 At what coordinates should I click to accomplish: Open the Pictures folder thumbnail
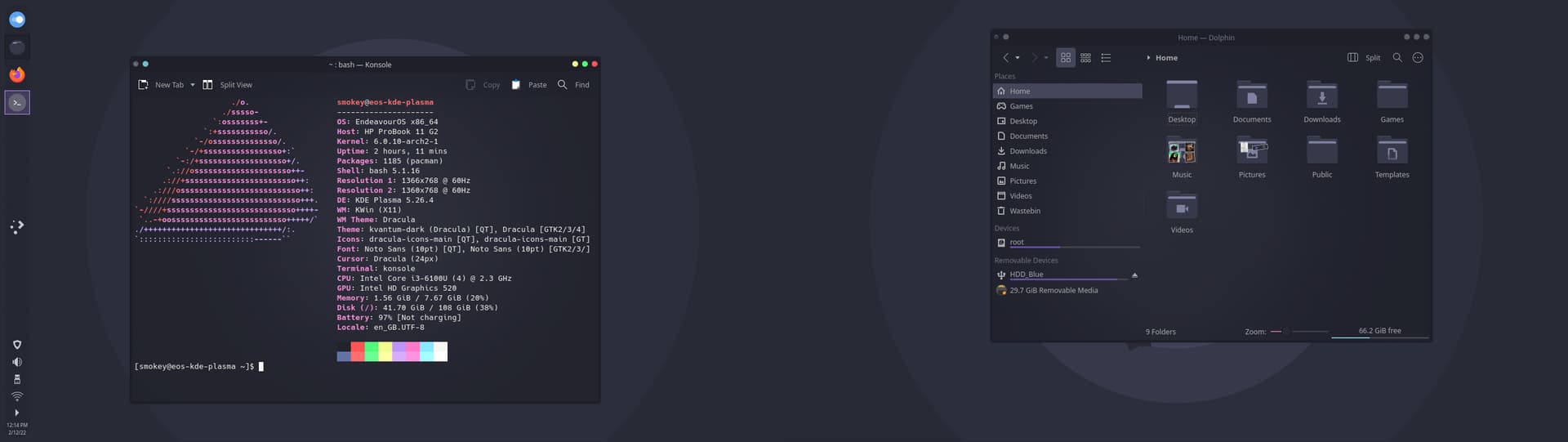point(1252,152)
